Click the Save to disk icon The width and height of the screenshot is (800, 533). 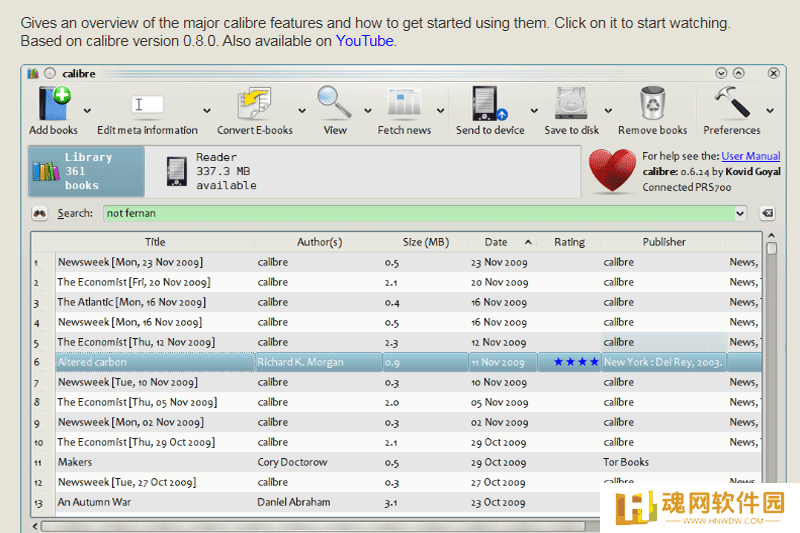coord(571,103)
